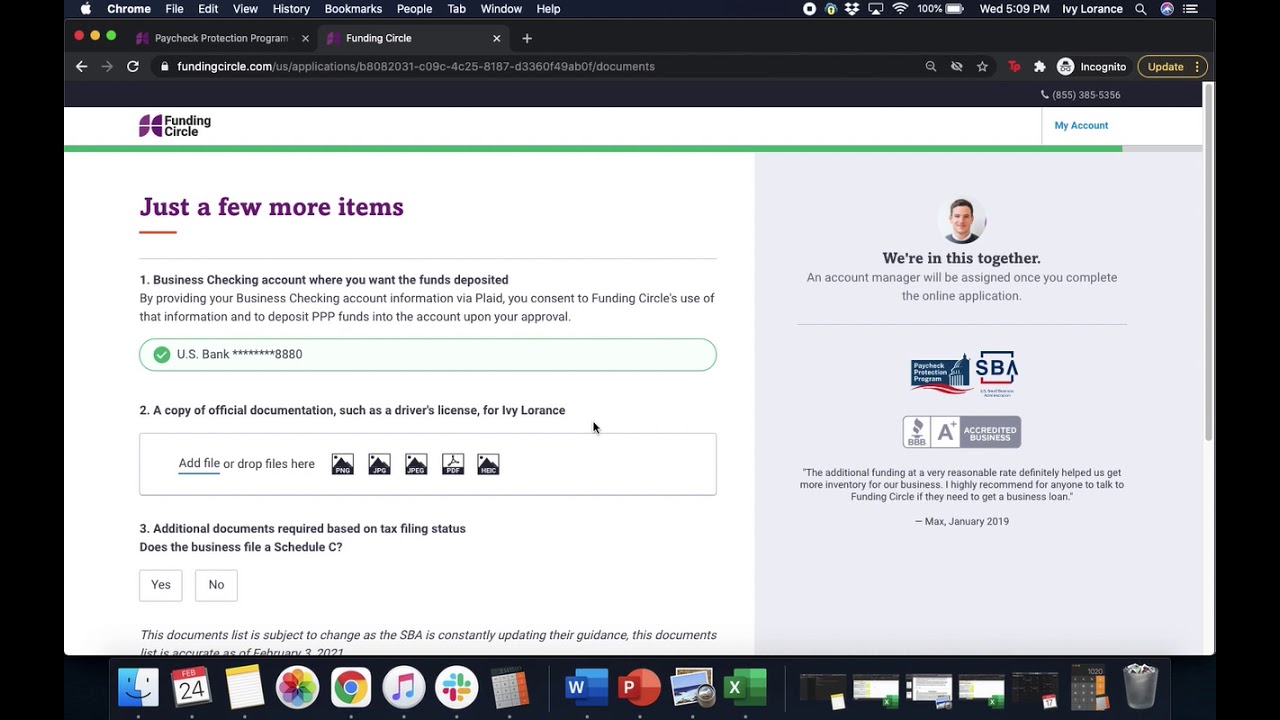The width and height of the screenshot is (1280, 720).
Task: Click the Add file link
Action: pyautogui.click(x=199, y=463)
